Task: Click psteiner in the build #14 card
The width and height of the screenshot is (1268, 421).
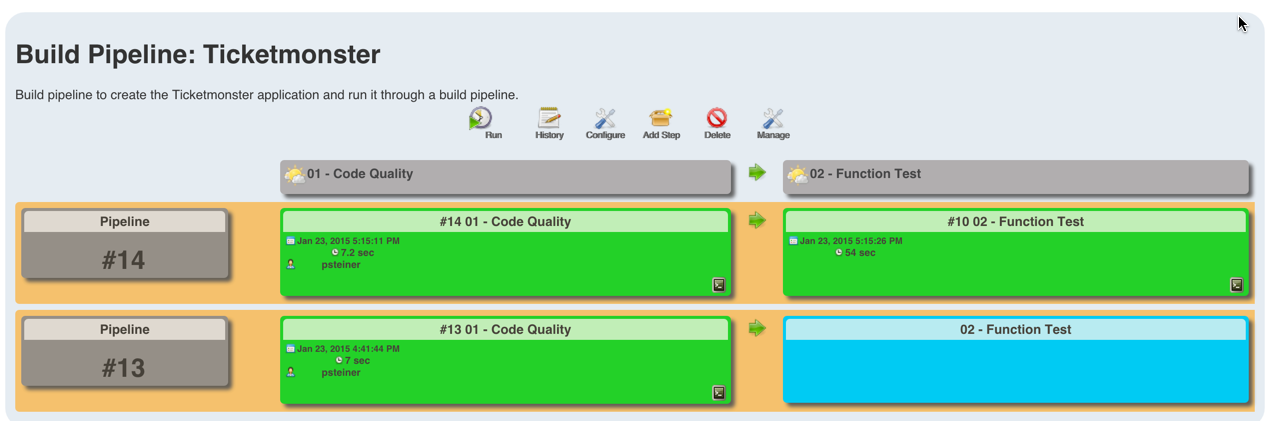Action: tap(341, 265)
